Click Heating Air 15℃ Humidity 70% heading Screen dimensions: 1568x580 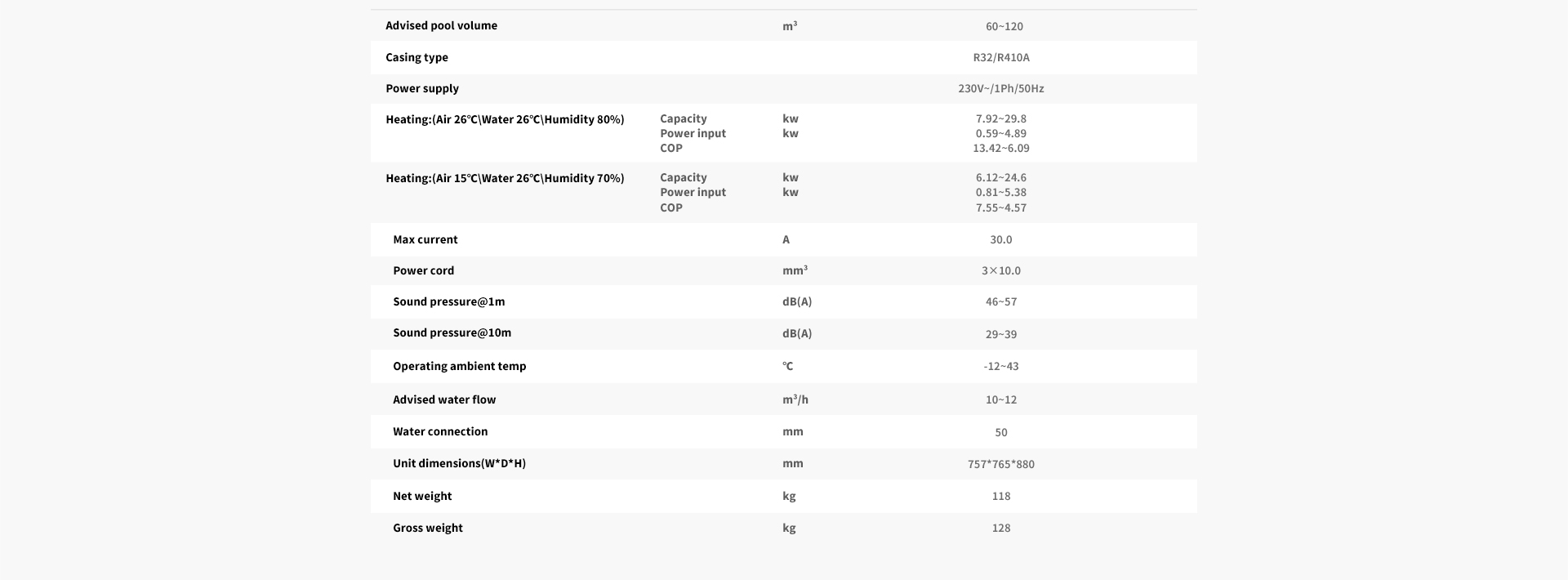point(505,178)
